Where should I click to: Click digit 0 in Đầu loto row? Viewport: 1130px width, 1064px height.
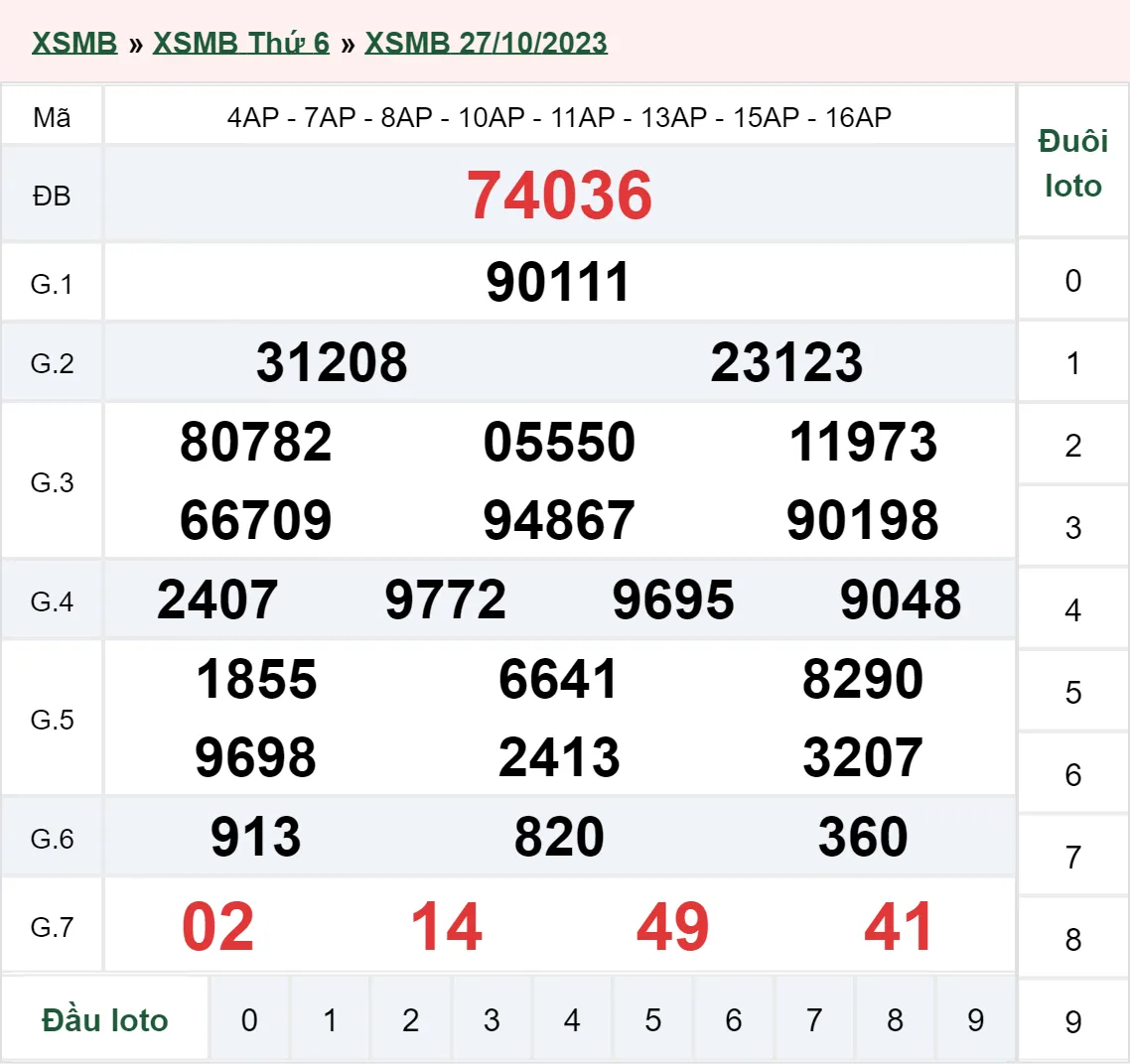coord(250,1018)
